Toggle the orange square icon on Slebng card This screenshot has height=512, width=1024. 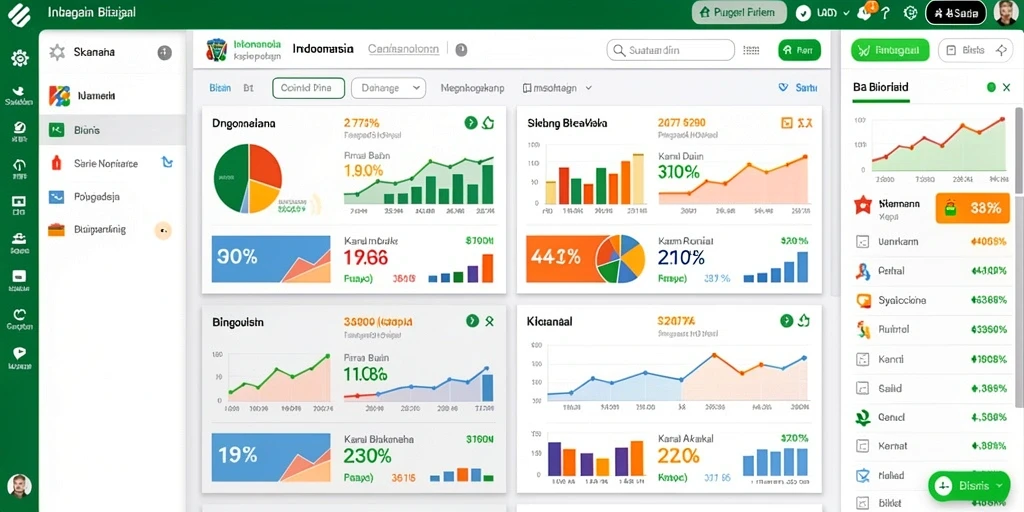coord(786,122)
